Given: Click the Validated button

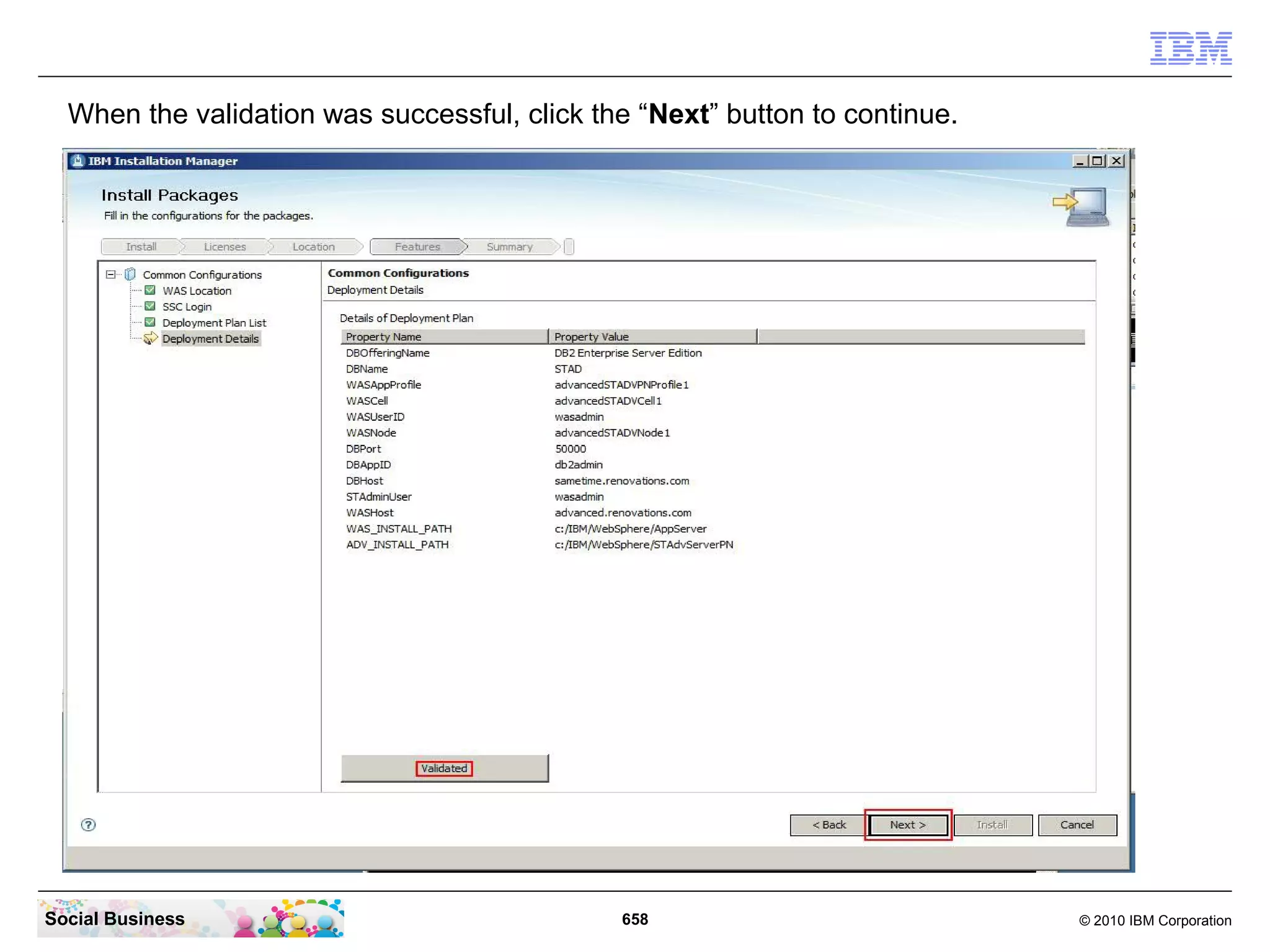Looking at the screenshot, I should [x=445, y=769].
